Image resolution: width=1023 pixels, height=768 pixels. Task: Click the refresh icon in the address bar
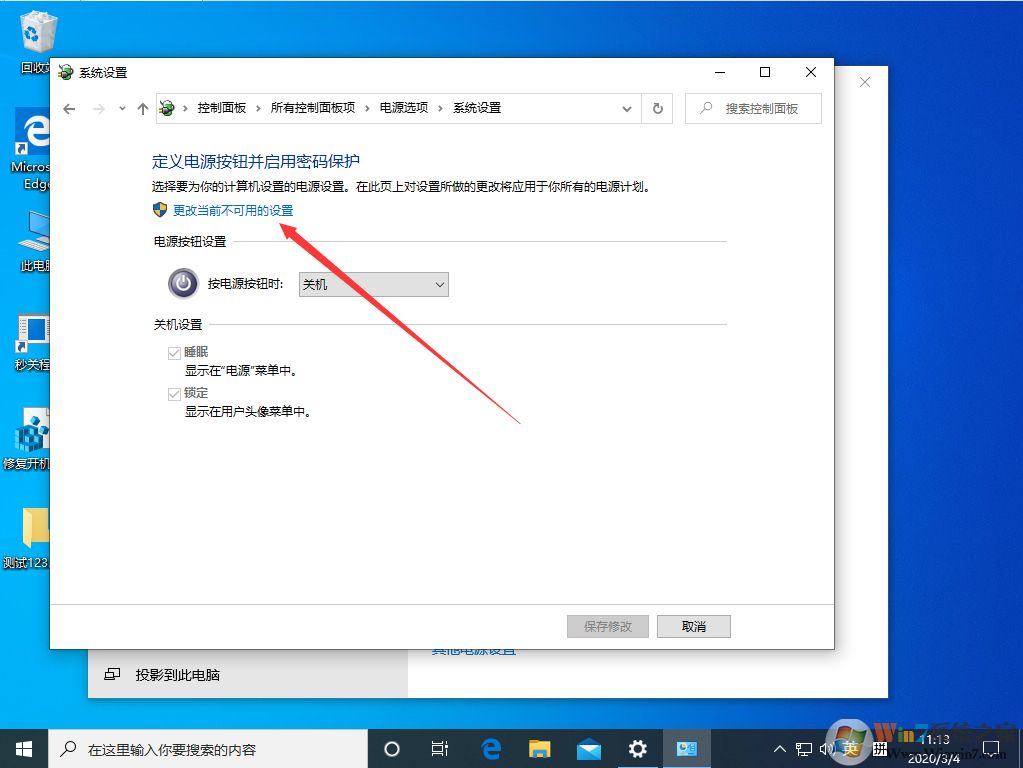tap(657, 108)
